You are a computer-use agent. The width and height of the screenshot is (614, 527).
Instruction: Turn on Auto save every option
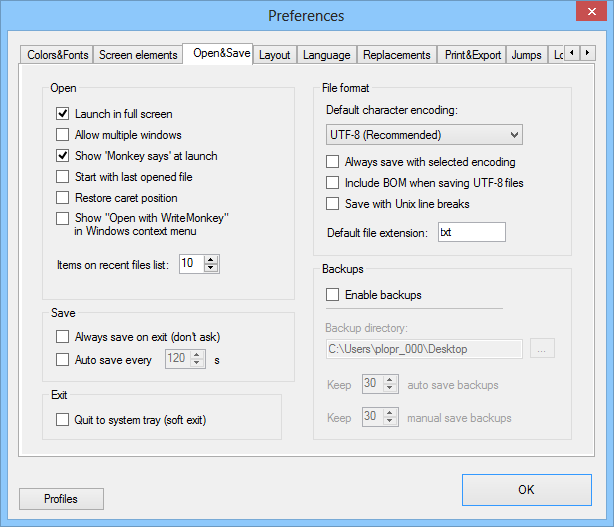pyautogui.click(x=63, y=359)
